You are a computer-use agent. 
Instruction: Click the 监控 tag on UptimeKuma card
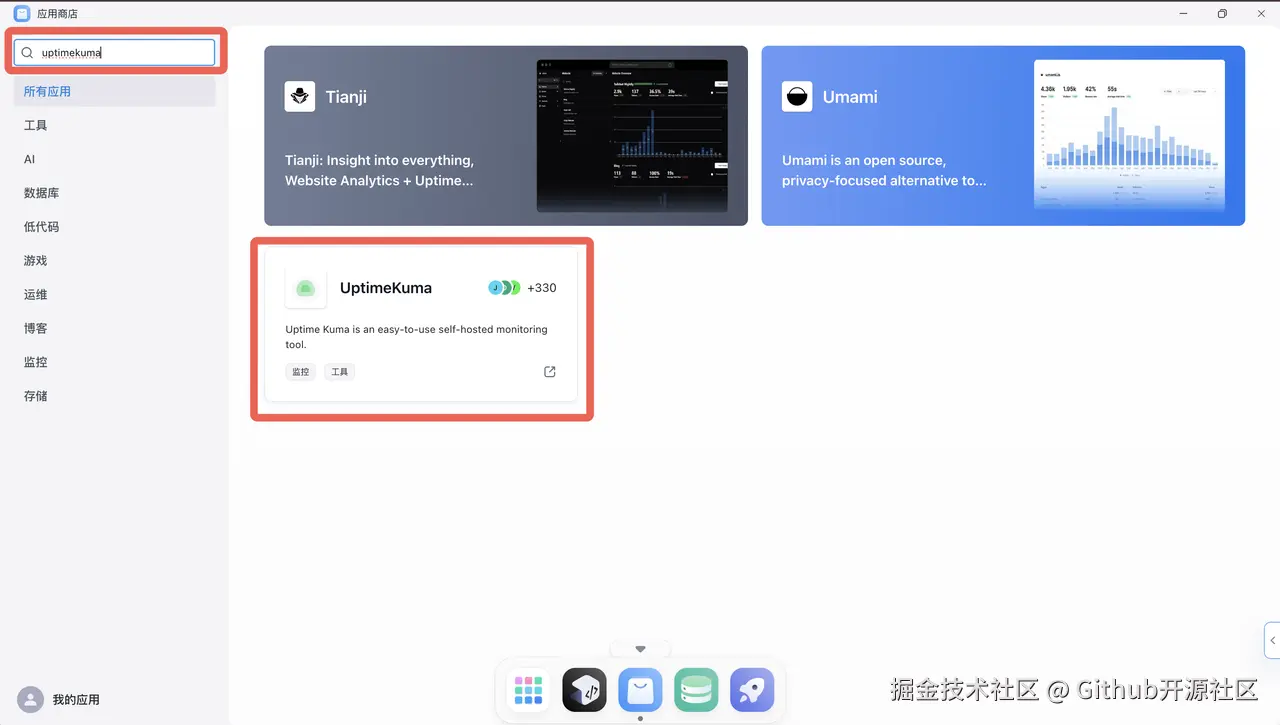[x=300, y=372]
